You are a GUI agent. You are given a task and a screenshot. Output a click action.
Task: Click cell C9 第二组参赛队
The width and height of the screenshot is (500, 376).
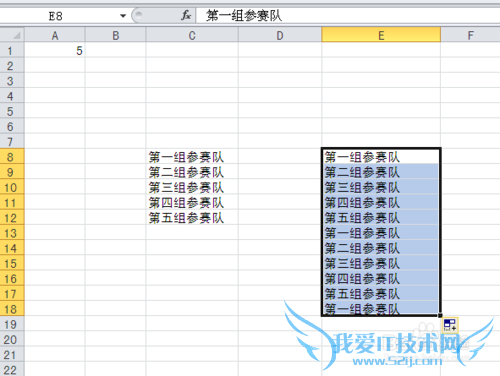[192, 172]
